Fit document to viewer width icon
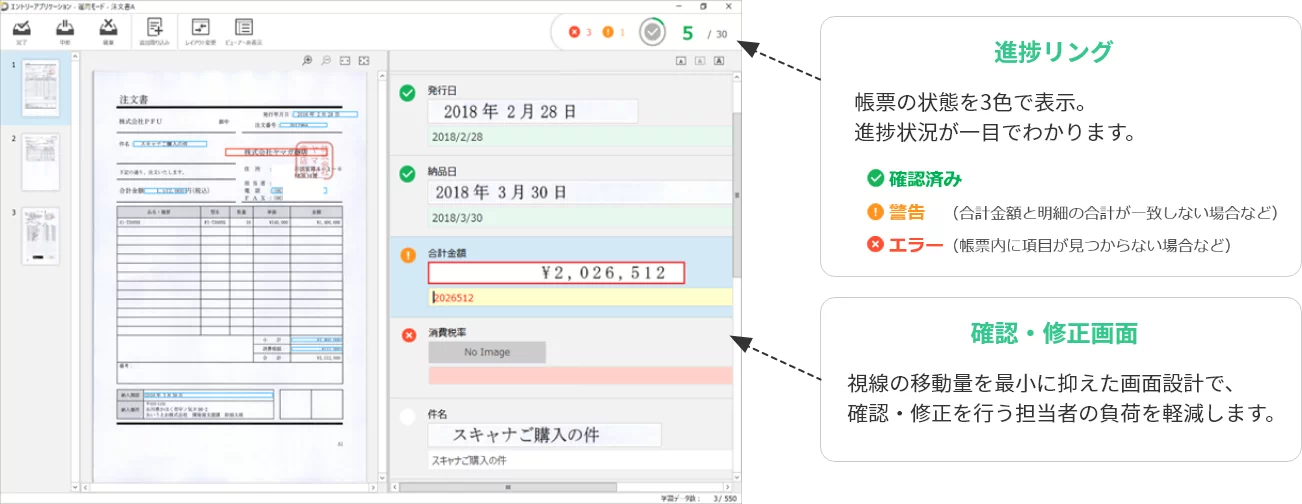Screen dimensions: 1302x504 tap(345, 61)
